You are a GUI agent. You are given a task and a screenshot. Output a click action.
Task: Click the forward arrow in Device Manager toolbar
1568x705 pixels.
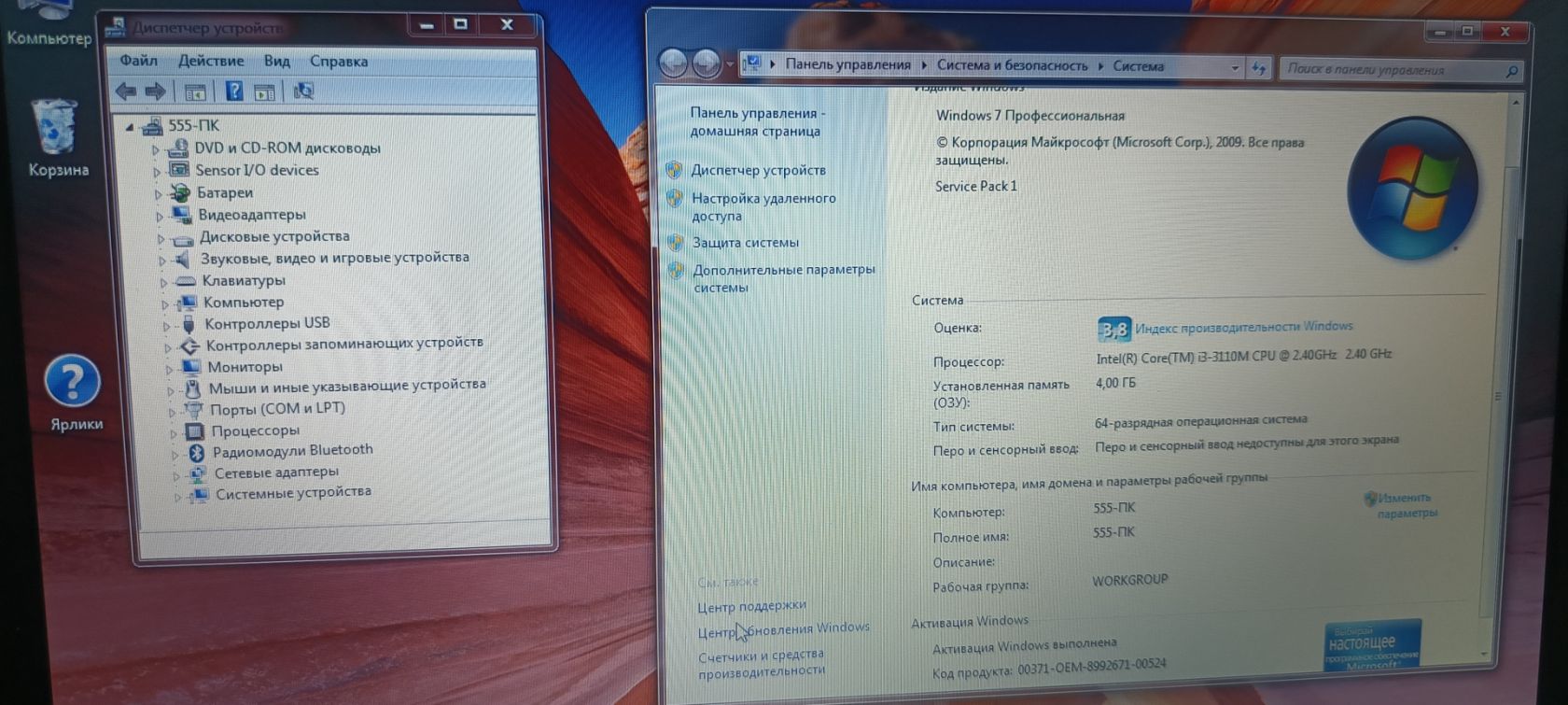[155, 92]
